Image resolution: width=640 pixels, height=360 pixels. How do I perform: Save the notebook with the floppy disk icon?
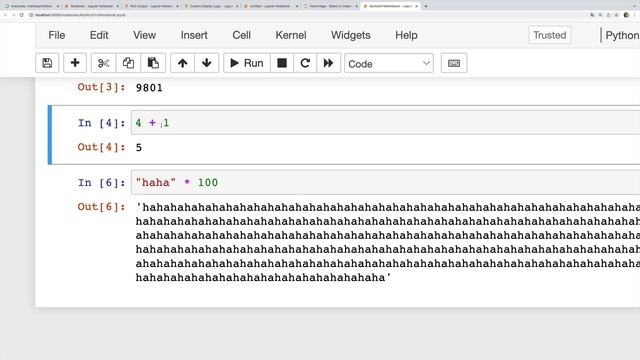tap(47, 63)
